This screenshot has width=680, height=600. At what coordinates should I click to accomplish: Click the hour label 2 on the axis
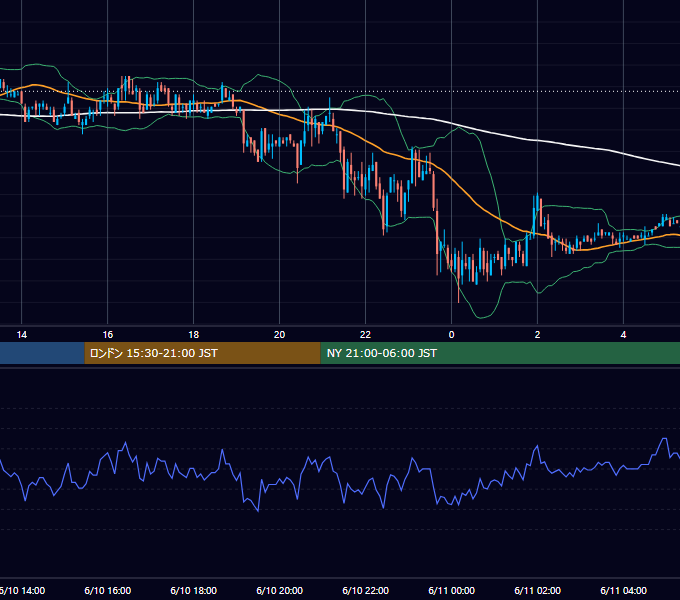(x=537, y=335)
